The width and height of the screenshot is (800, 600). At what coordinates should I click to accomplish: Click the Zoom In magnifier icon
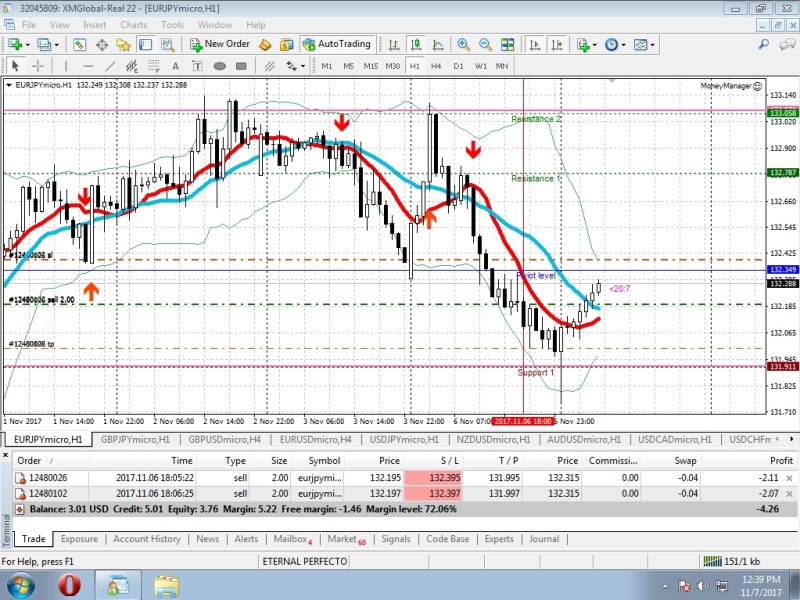coord(464,44)
